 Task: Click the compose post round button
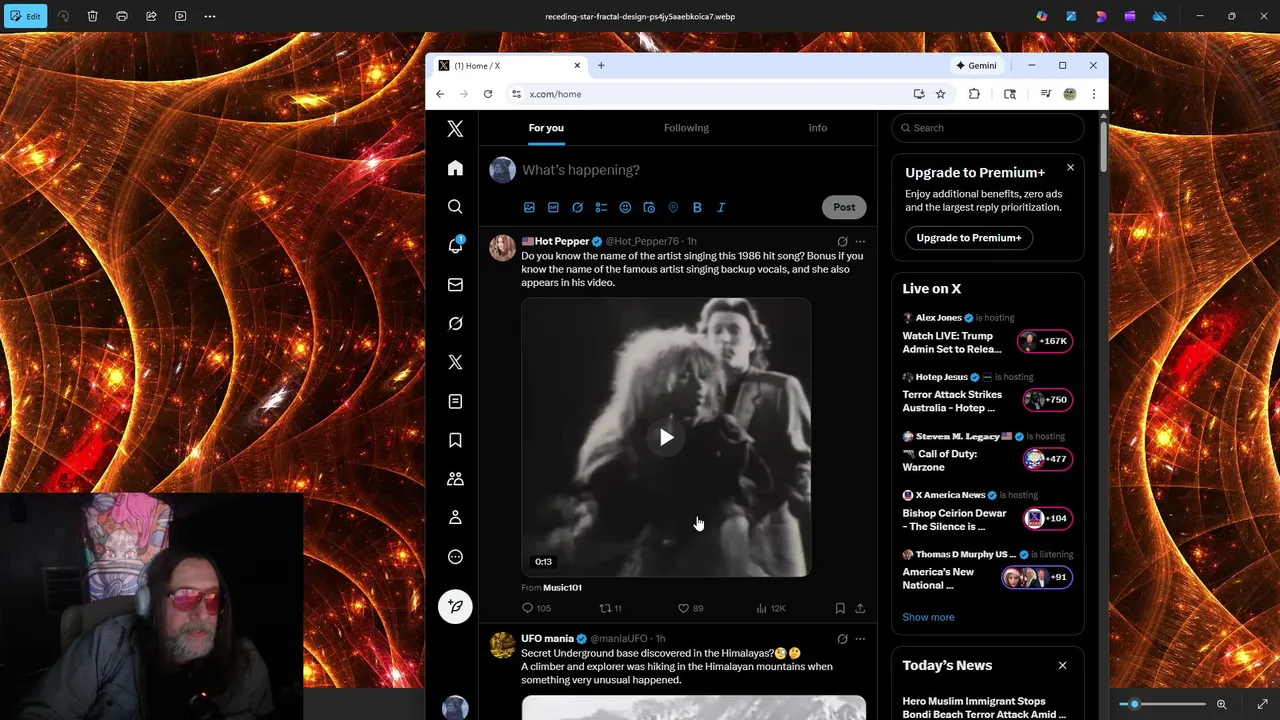coord(455,606)
